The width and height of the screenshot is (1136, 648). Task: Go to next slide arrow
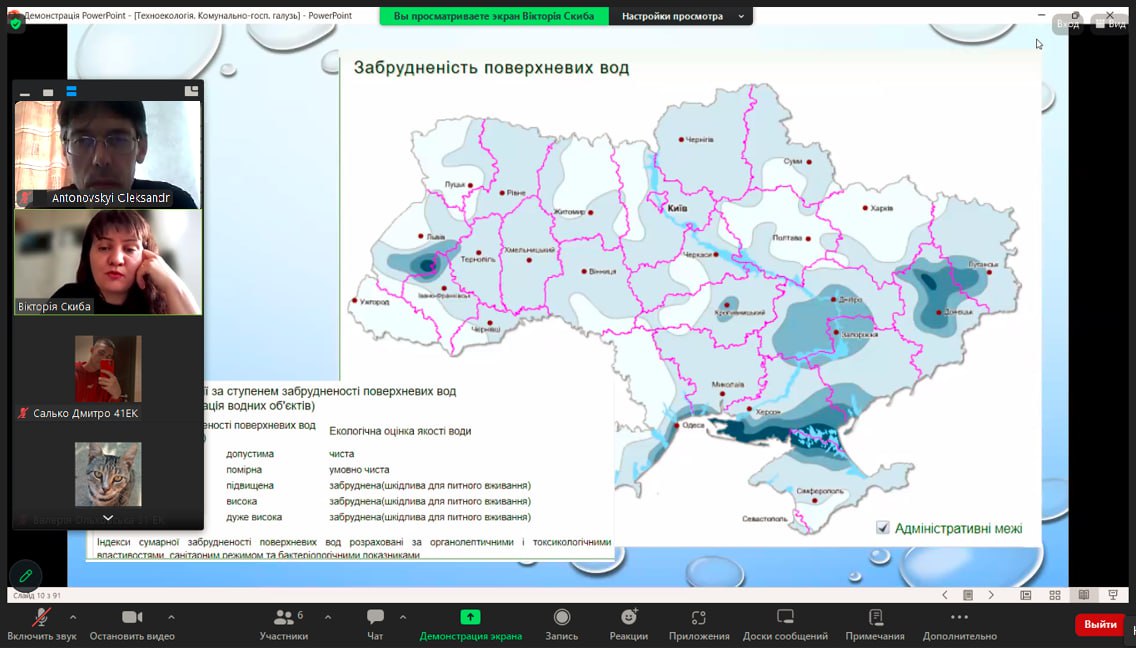pos(991,595)
